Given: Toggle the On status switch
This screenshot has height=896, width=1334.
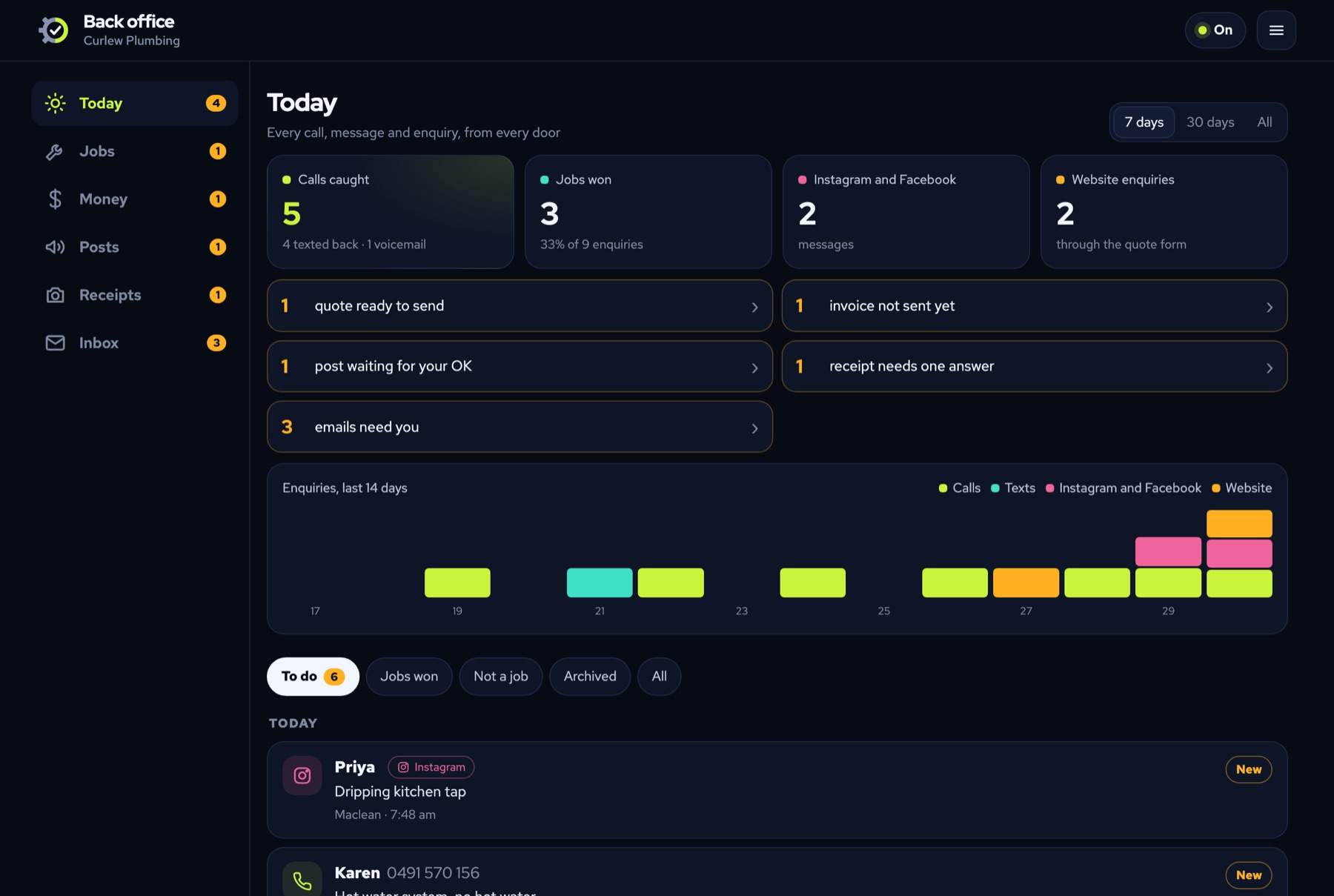Looking at the screenshot, I should [1215, 30].
